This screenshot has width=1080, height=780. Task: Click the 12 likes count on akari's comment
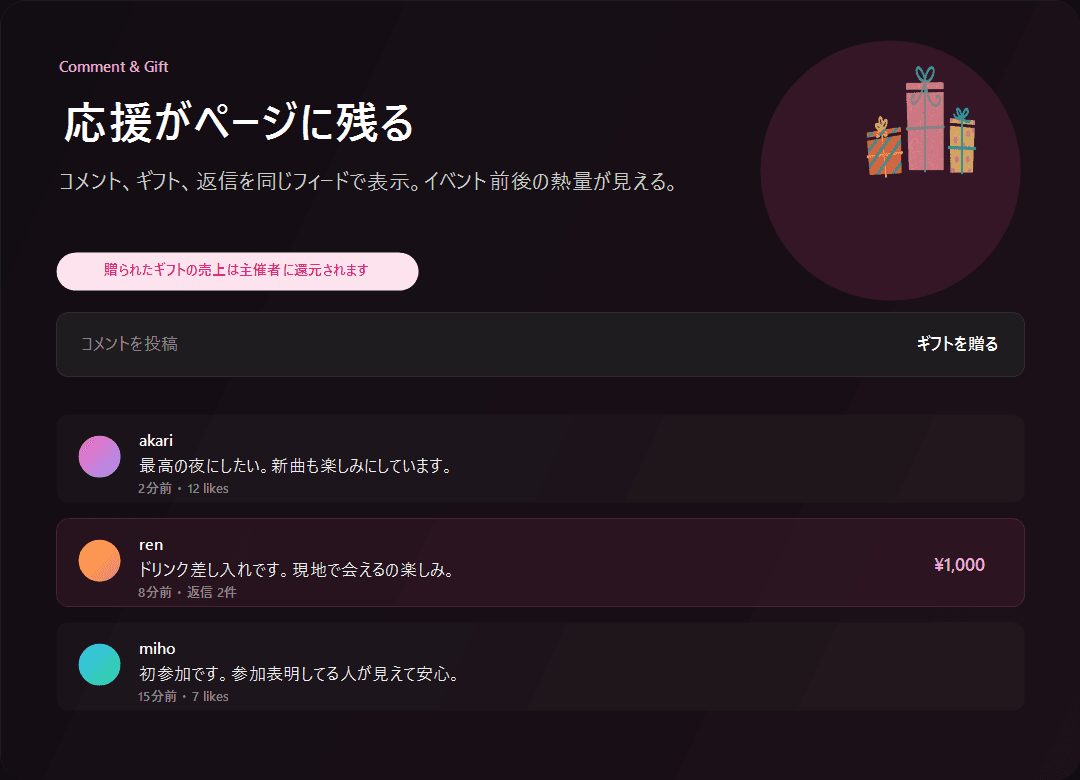[x=208, y=489]
